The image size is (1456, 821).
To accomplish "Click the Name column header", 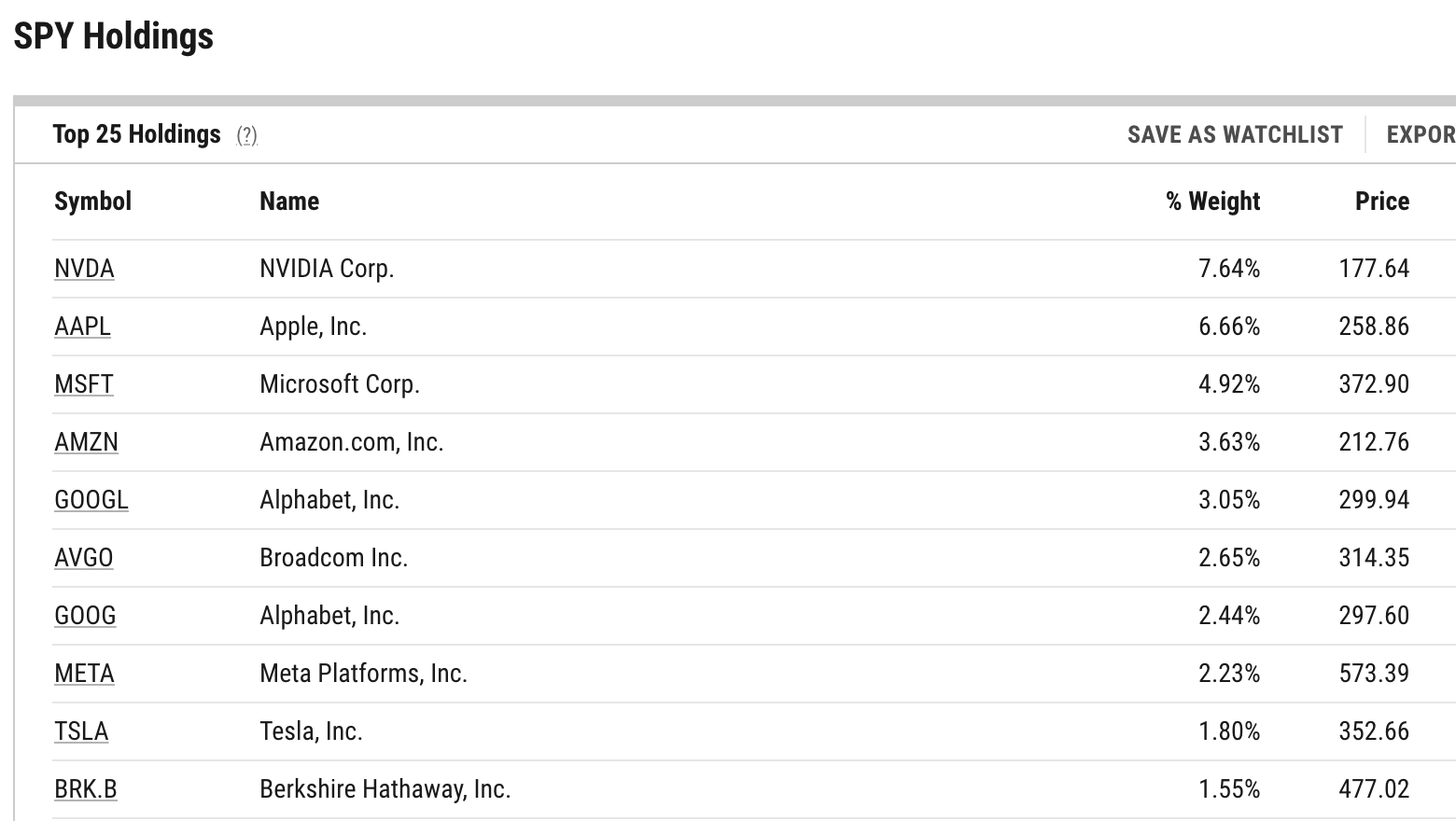I will (289, 202).
